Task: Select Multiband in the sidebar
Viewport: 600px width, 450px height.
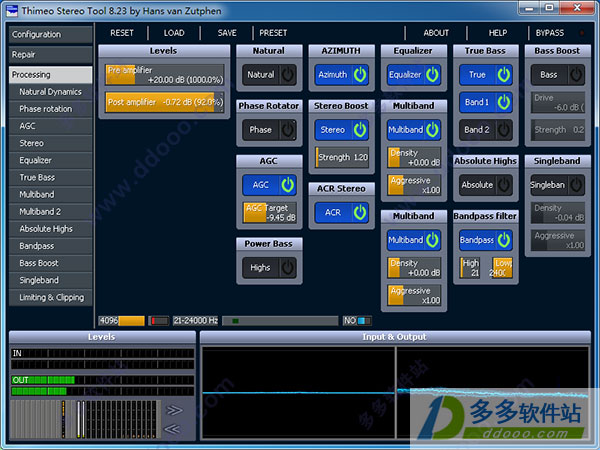Action: (51, 195)
